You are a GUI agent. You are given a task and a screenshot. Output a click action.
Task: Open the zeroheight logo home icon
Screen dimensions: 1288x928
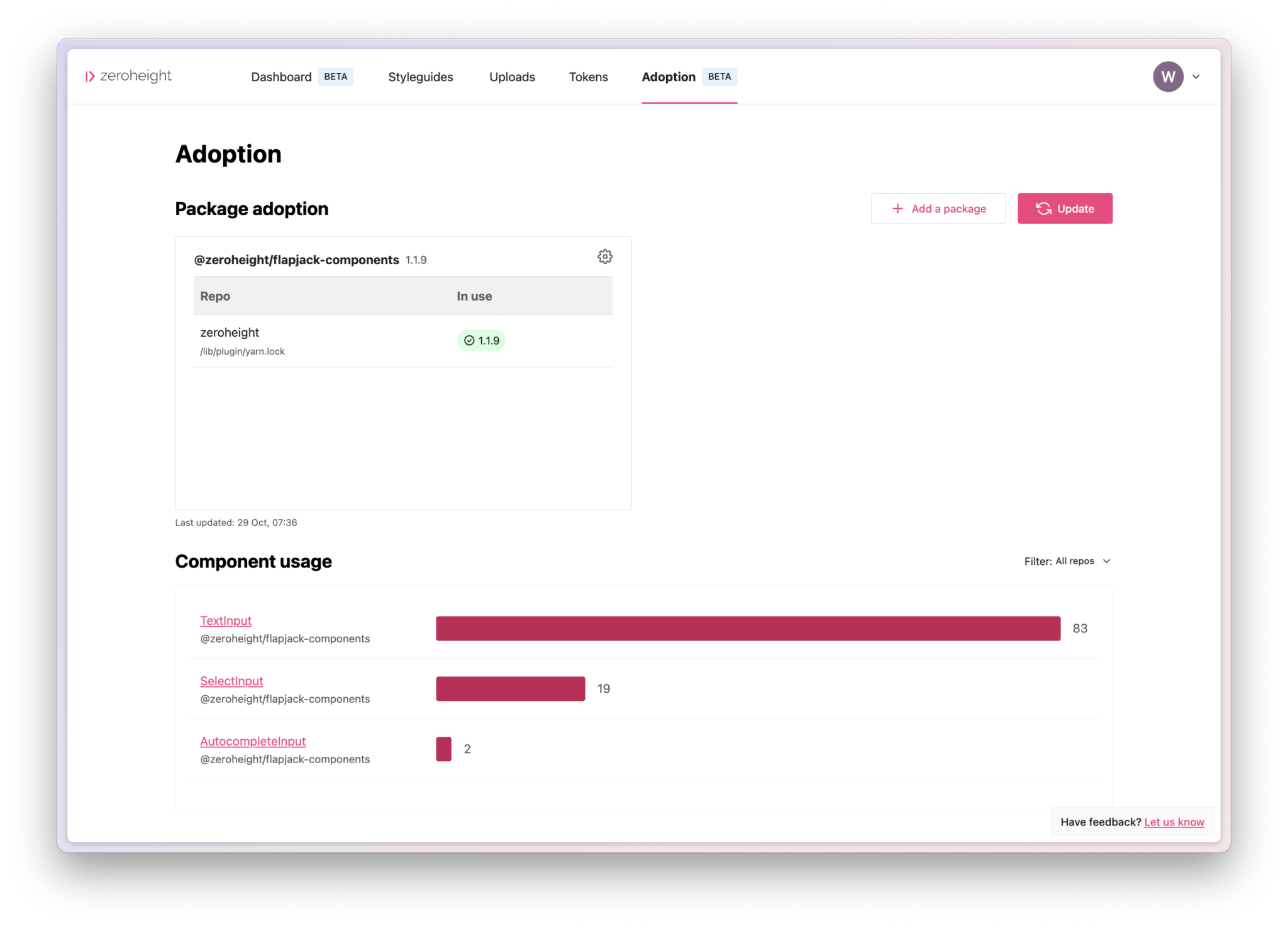(x=90, y=76)
